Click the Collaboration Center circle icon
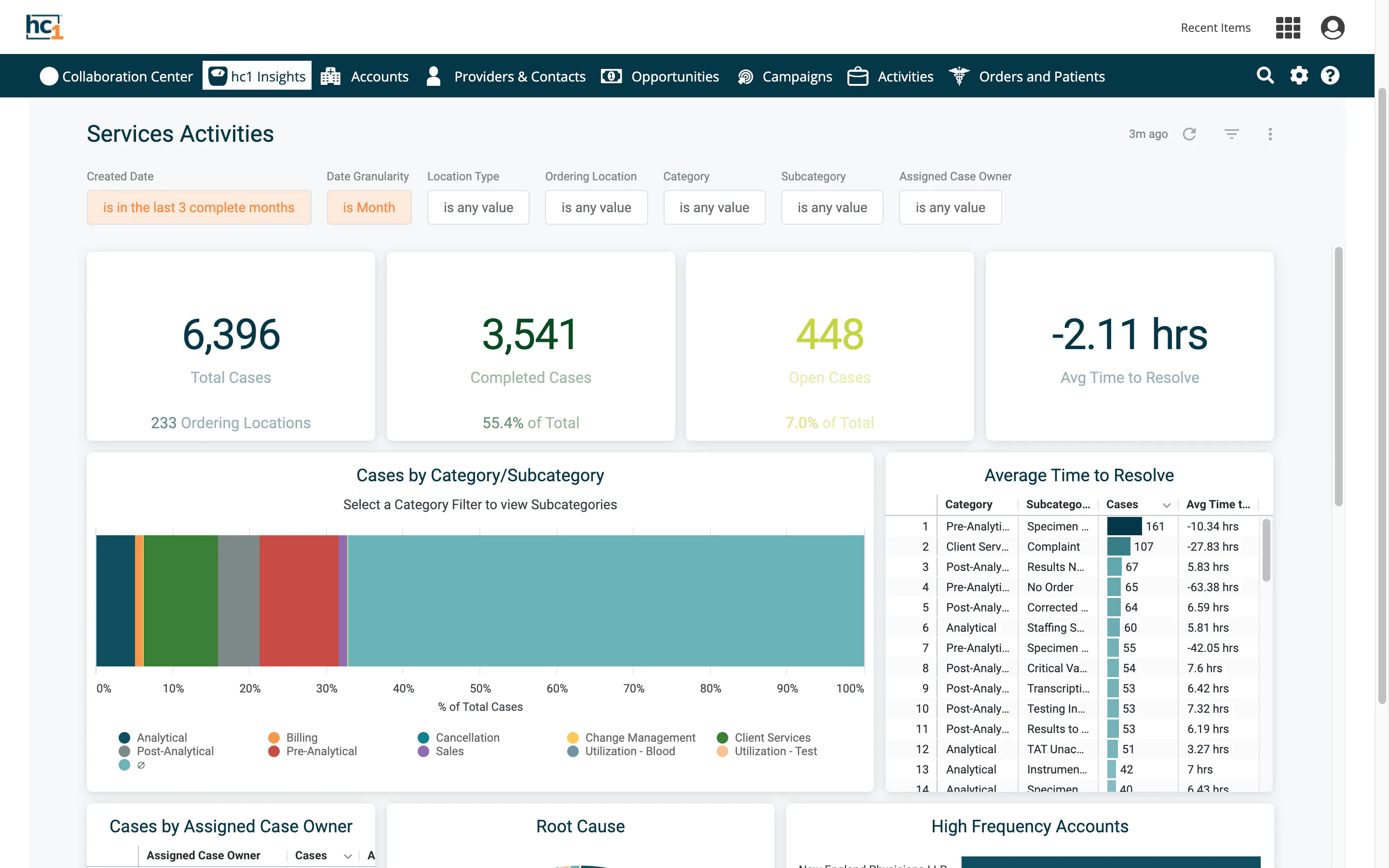This screenshot has height=868, width=1389. tap(49, 76)
